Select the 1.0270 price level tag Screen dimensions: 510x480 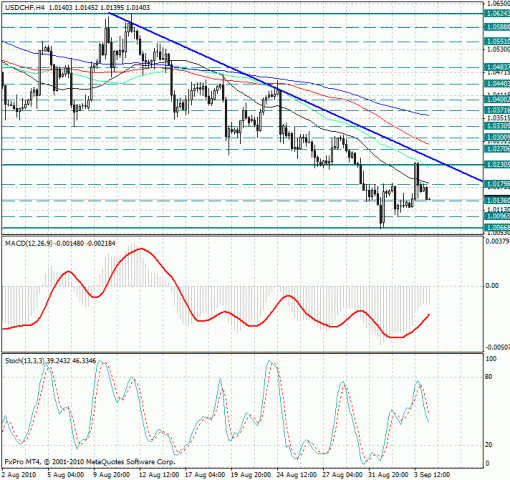click(x=497, y=149)
